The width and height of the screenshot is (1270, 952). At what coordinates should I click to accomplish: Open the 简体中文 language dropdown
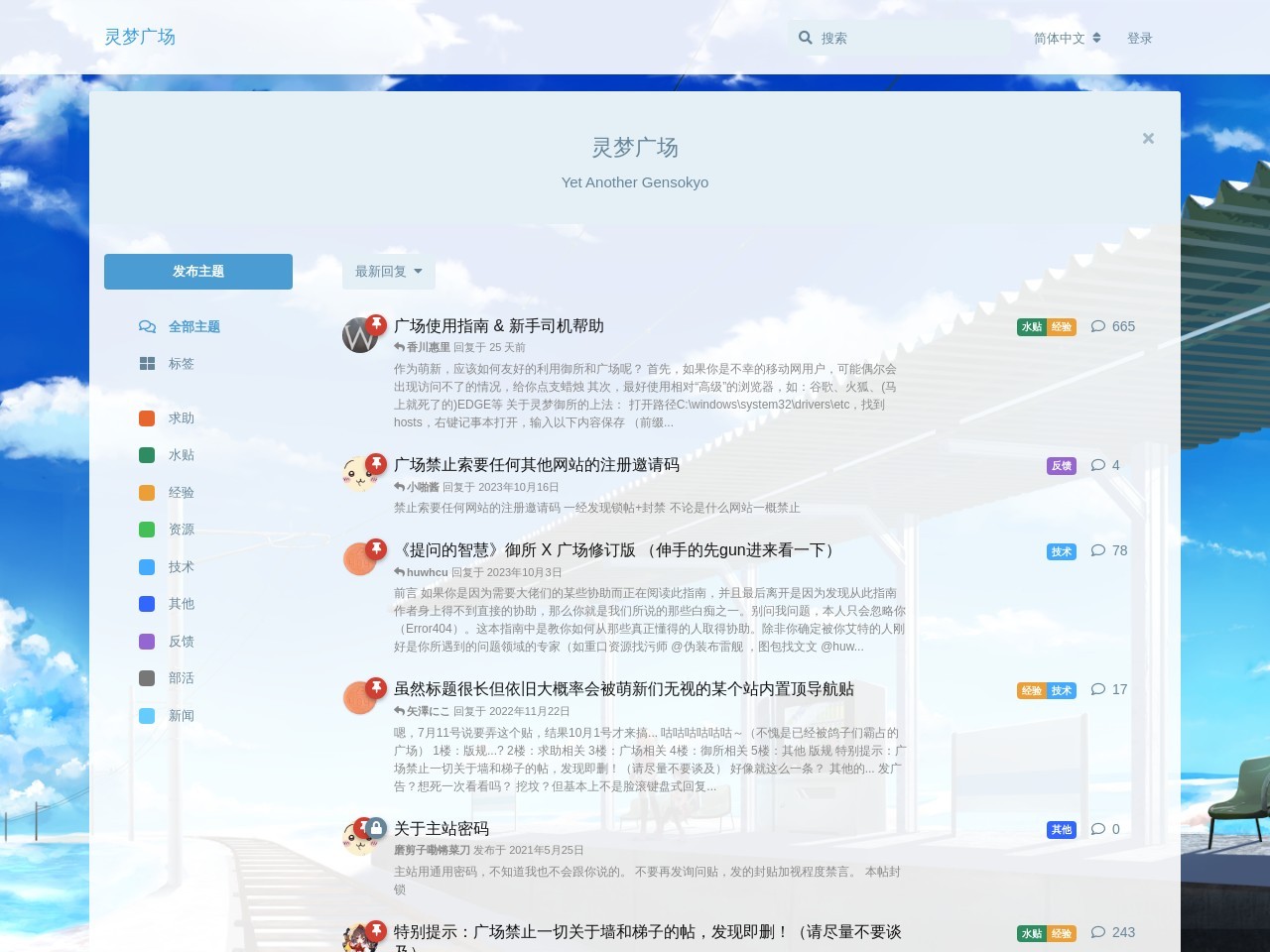pos(1066,38)
